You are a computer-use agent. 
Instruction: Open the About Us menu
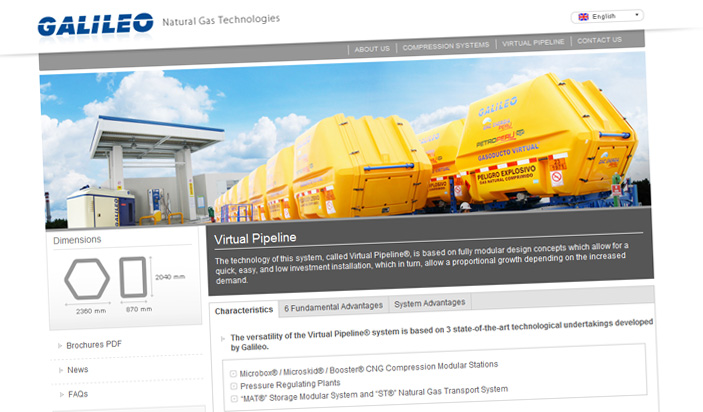[372, 45]
